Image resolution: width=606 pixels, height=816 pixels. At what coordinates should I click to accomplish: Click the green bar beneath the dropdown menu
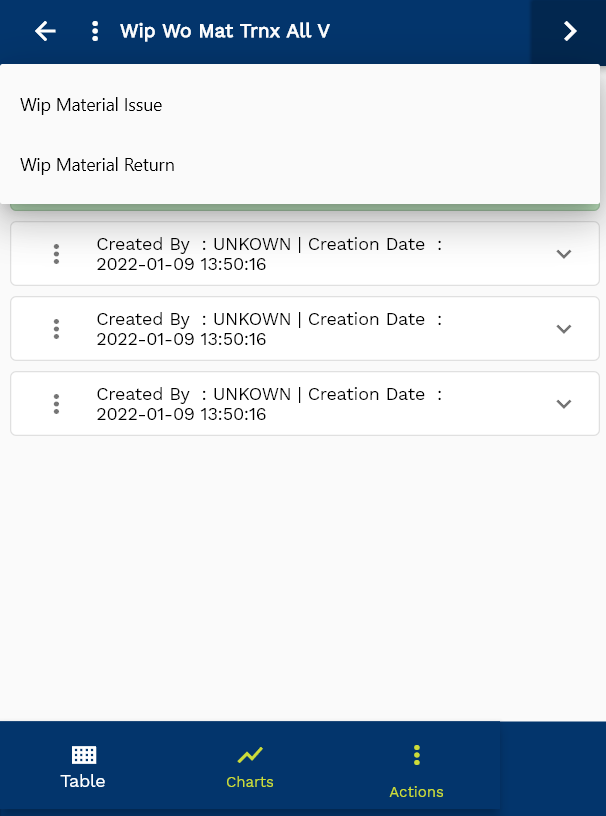coord(300,207)
